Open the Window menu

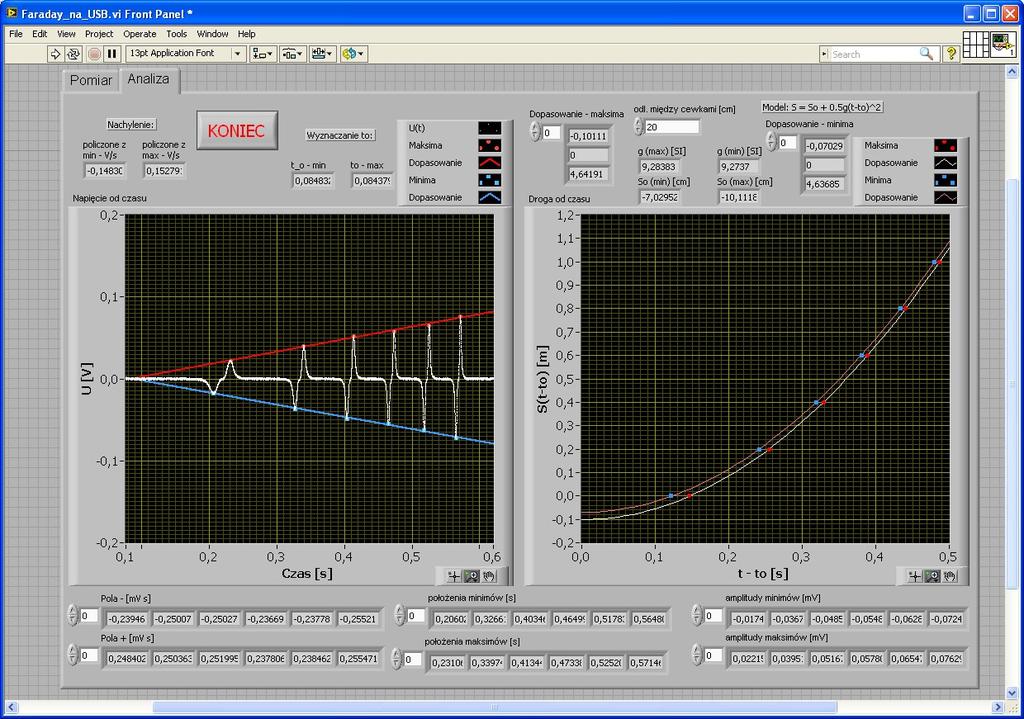click(212, 34)
